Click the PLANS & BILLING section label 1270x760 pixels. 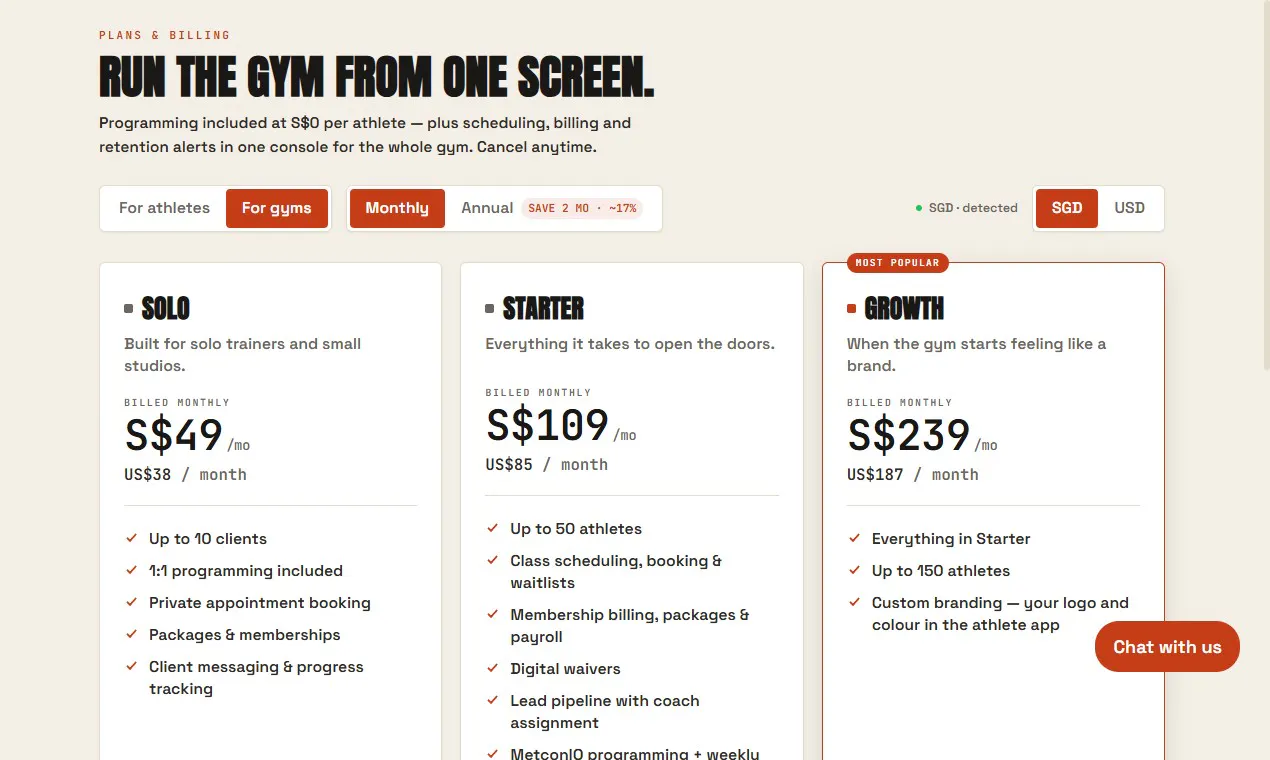click(165, 35)
